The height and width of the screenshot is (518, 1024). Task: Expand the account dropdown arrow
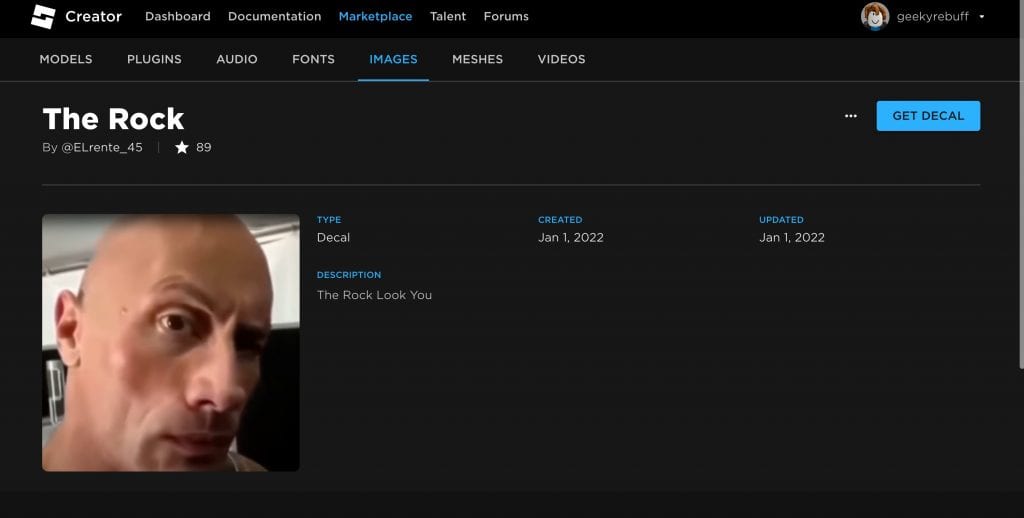[x=982, y=17]
